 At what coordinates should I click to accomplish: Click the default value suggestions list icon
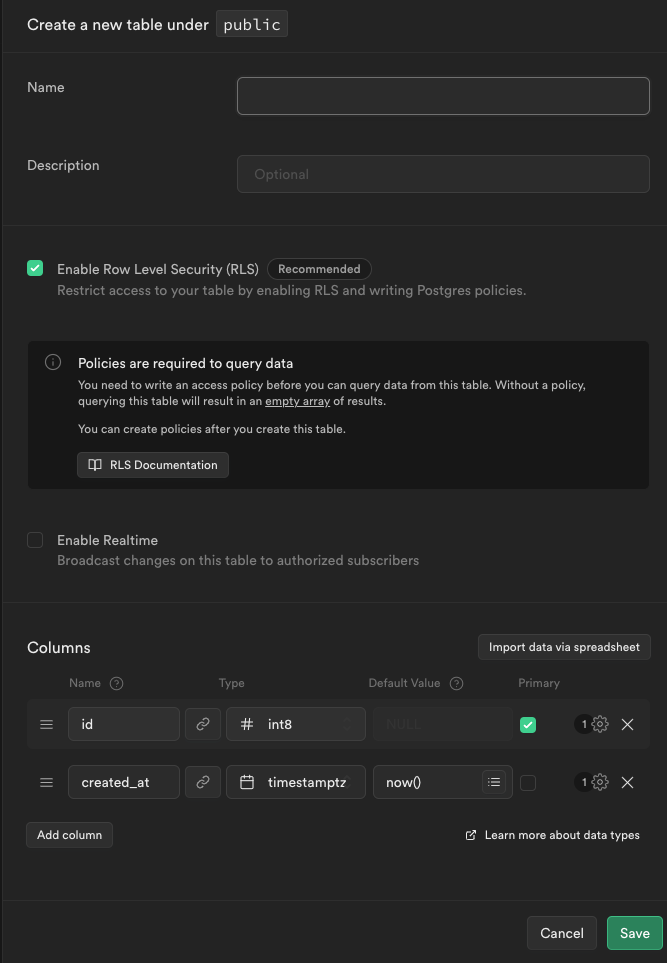[494, 782]
